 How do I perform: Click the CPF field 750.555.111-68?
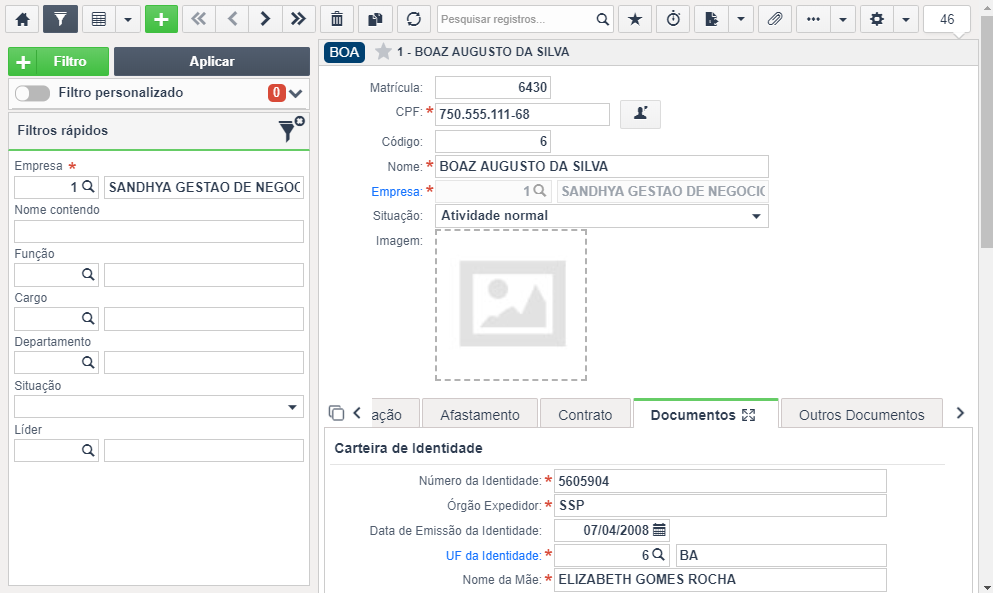[x=522, y=115]
